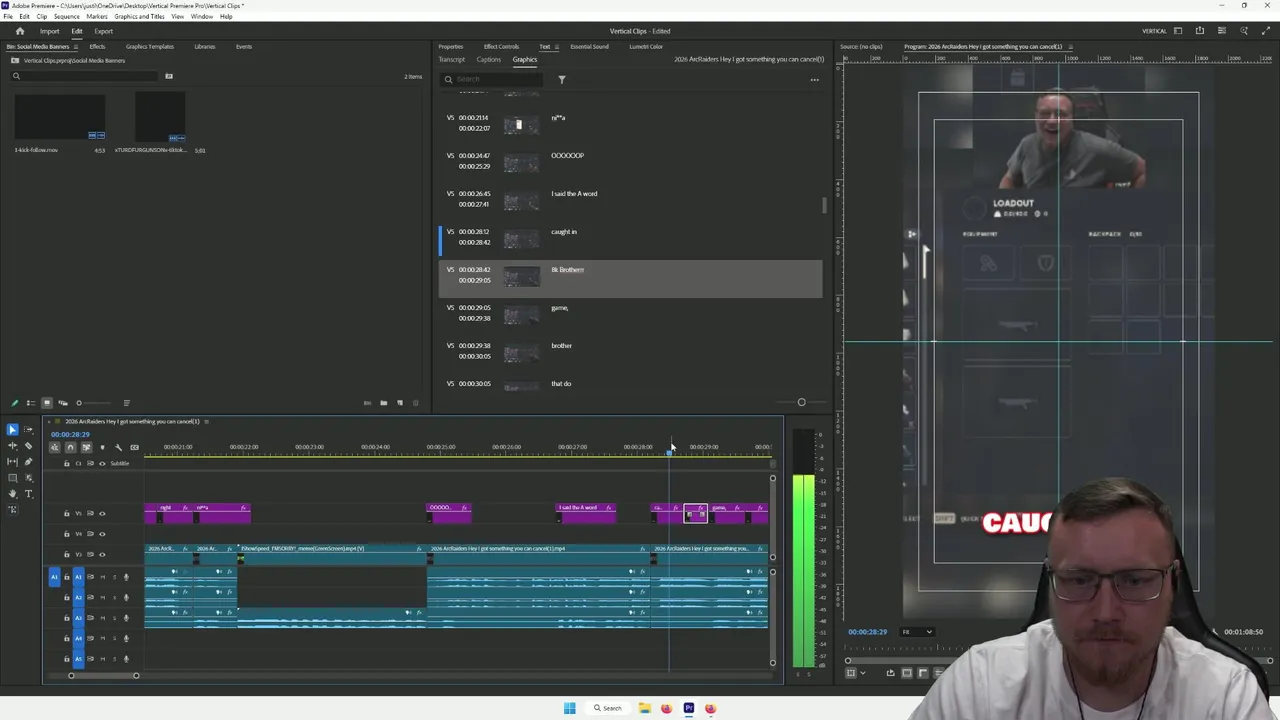
Task: Open the Markers menu
Action: click(97, 17)
